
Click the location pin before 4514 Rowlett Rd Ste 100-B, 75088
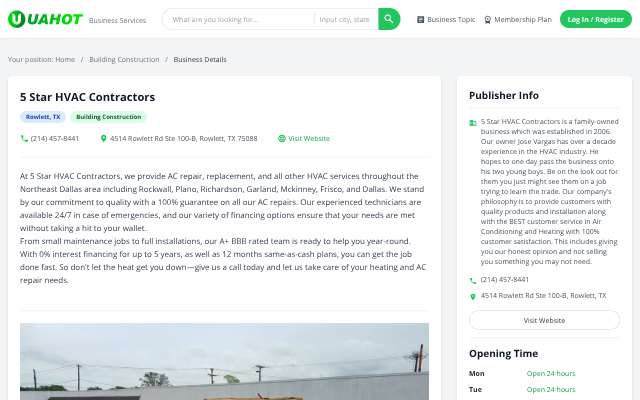click(x=103, y=138)
